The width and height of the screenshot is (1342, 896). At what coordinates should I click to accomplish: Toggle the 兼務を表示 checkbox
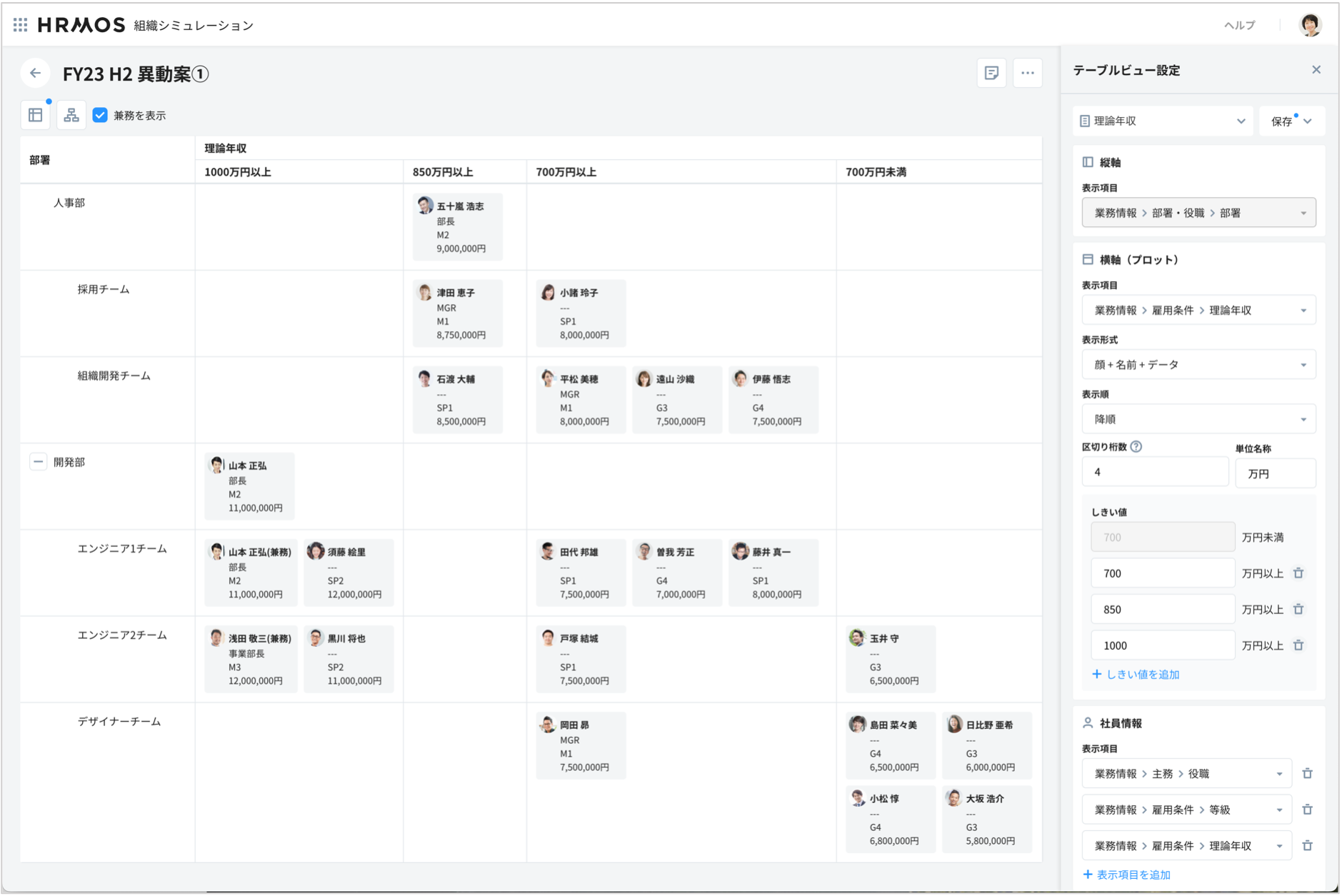pyautogui.click(x=101, y=115)
